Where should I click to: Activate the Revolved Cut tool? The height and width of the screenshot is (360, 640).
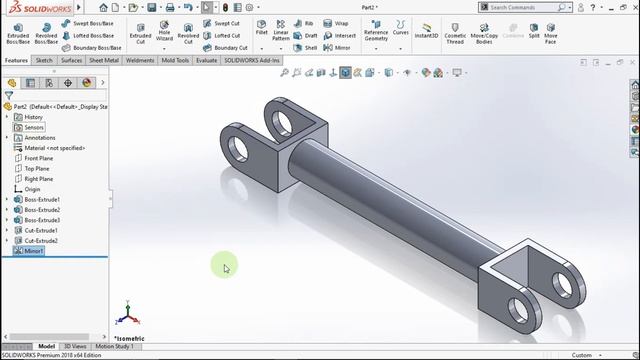(188, 33)
